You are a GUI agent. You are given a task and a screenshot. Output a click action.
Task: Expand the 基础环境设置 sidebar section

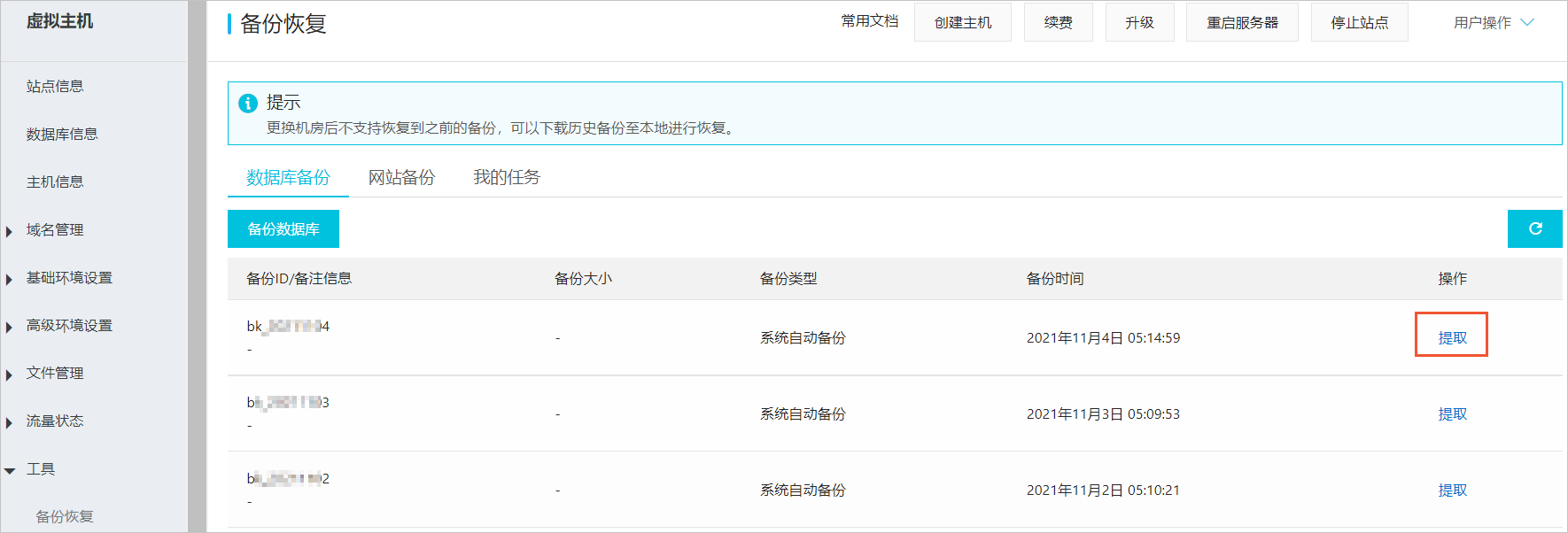(69, 278)
